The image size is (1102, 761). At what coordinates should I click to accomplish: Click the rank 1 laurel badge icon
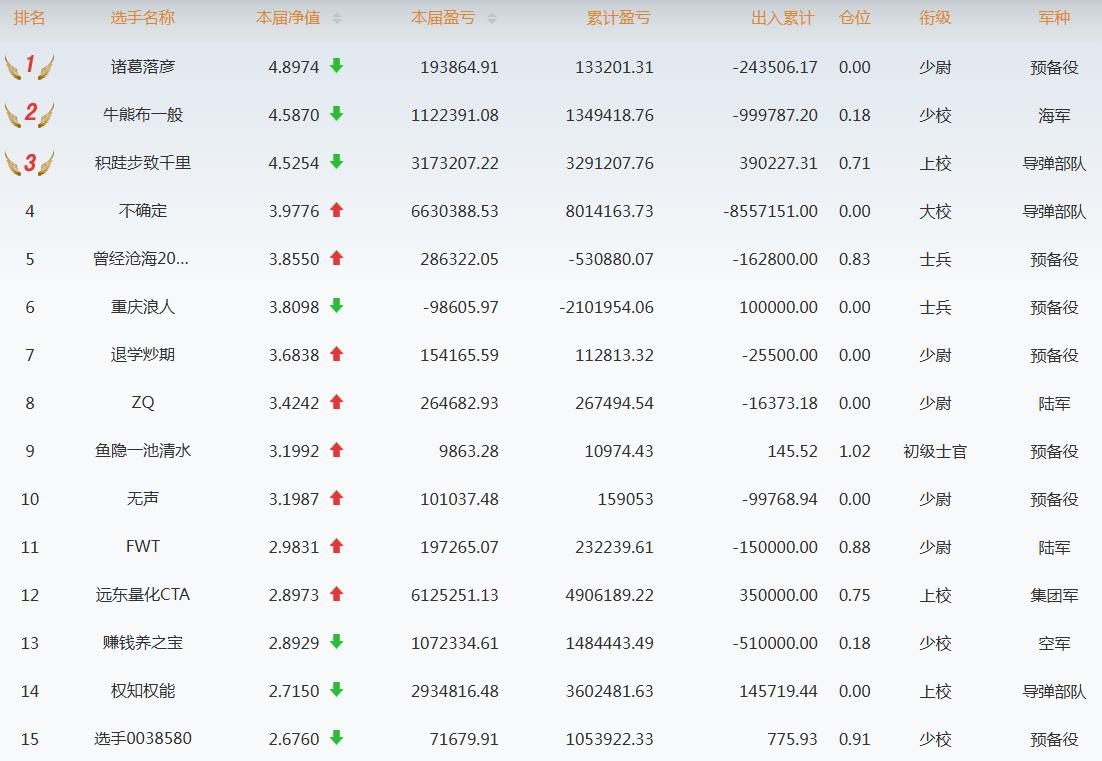pos(29,67)
